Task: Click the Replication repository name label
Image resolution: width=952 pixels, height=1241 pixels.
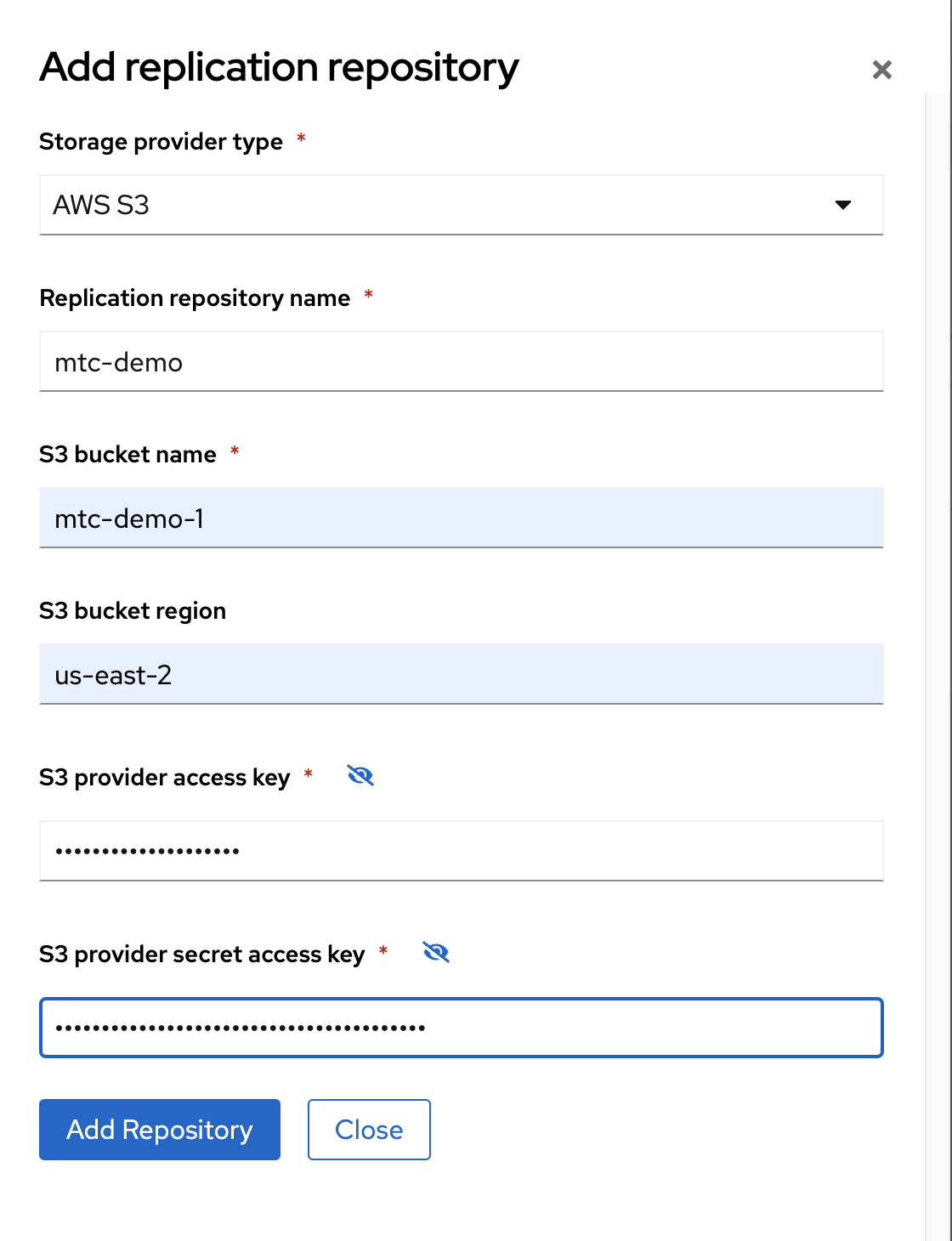Action: [195, 298]
